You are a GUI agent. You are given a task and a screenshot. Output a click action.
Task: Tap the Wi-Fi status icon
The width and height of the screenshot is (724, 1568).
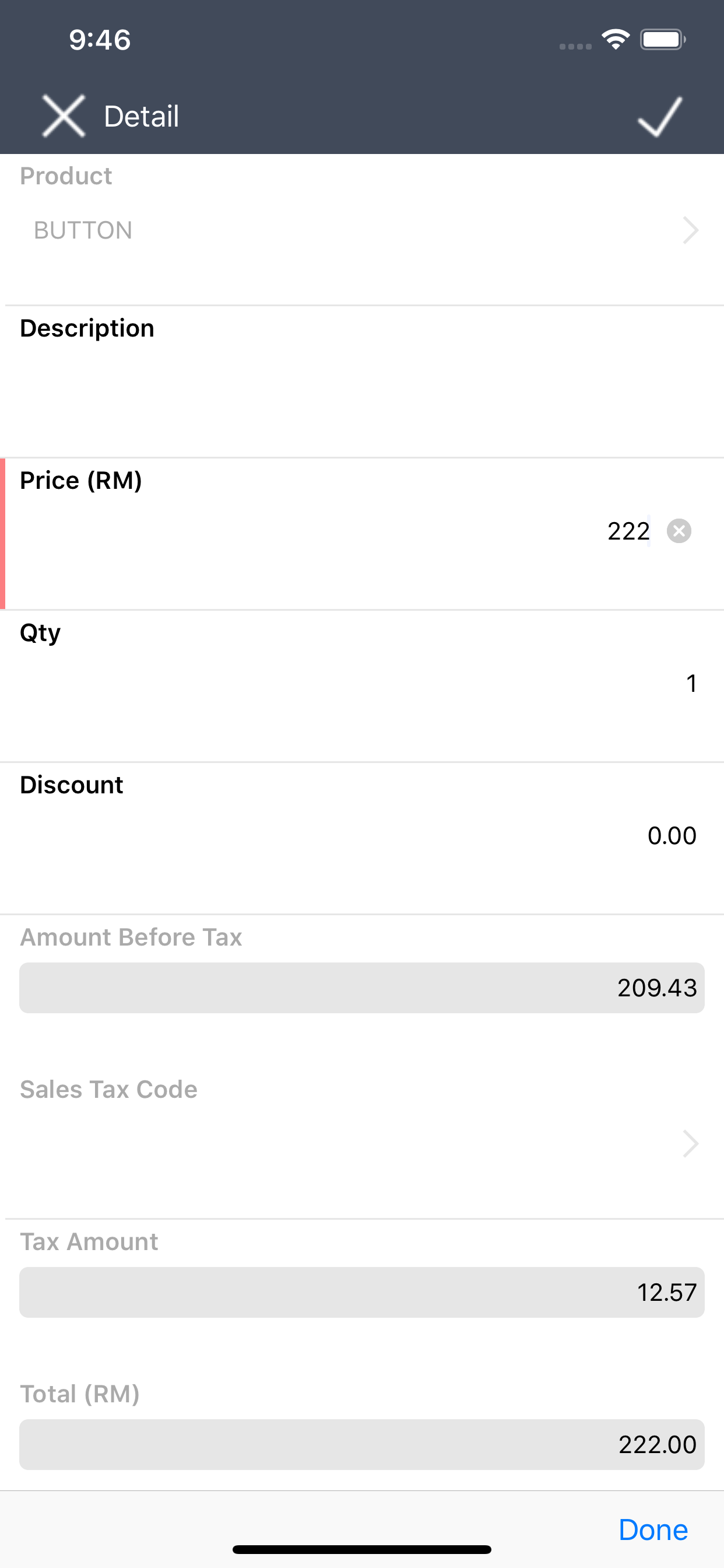click(x=615, y=40)
